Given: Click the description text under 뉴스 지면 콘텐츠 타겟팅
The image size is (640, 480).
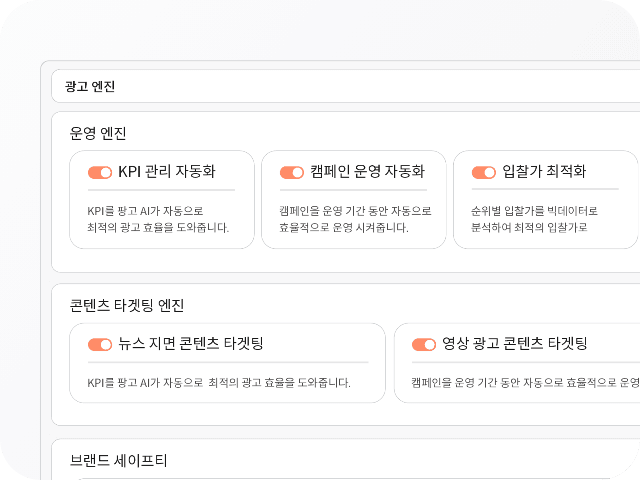Looking at the screenshot, I should tap(219, 383).
